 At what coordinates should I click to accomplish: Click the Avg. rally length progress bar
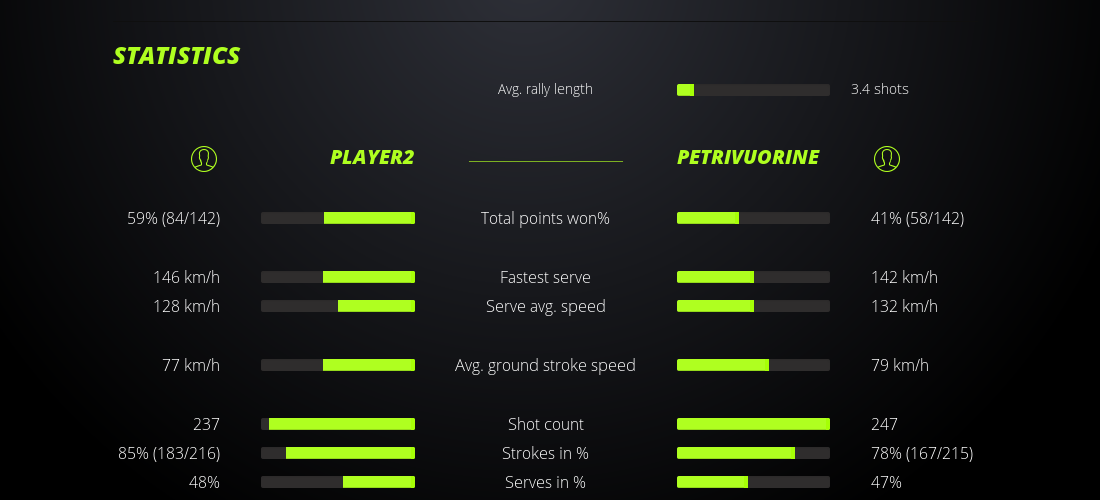coord(753,90)
